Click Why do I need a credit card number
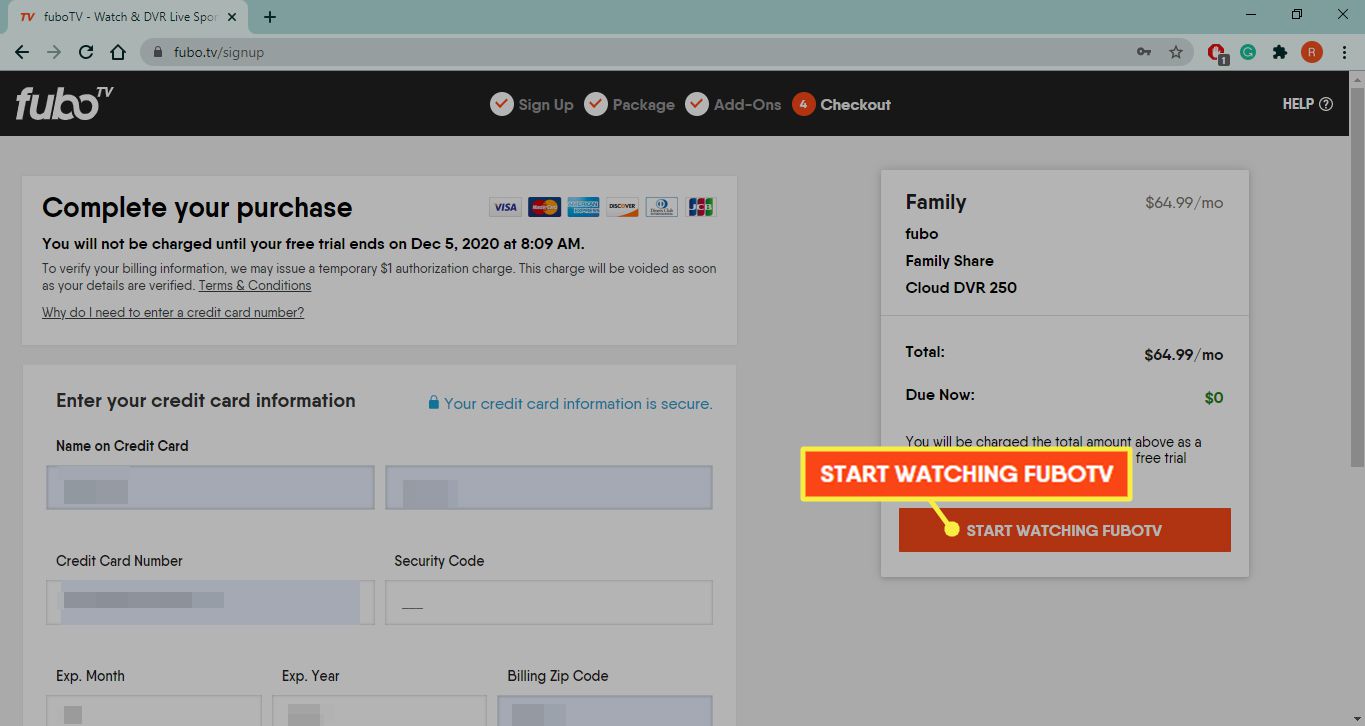Image resolution: width=1365 pixels, height=726 pixels. coord(173,313)
